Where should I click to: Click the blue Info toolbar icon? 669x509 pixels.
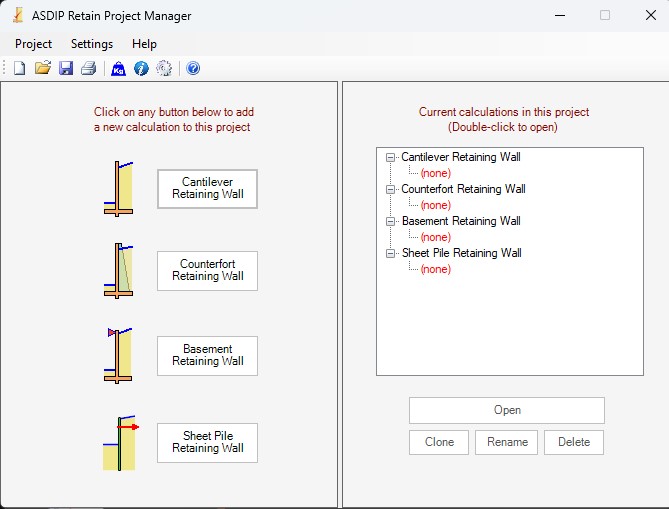[141, 68]
